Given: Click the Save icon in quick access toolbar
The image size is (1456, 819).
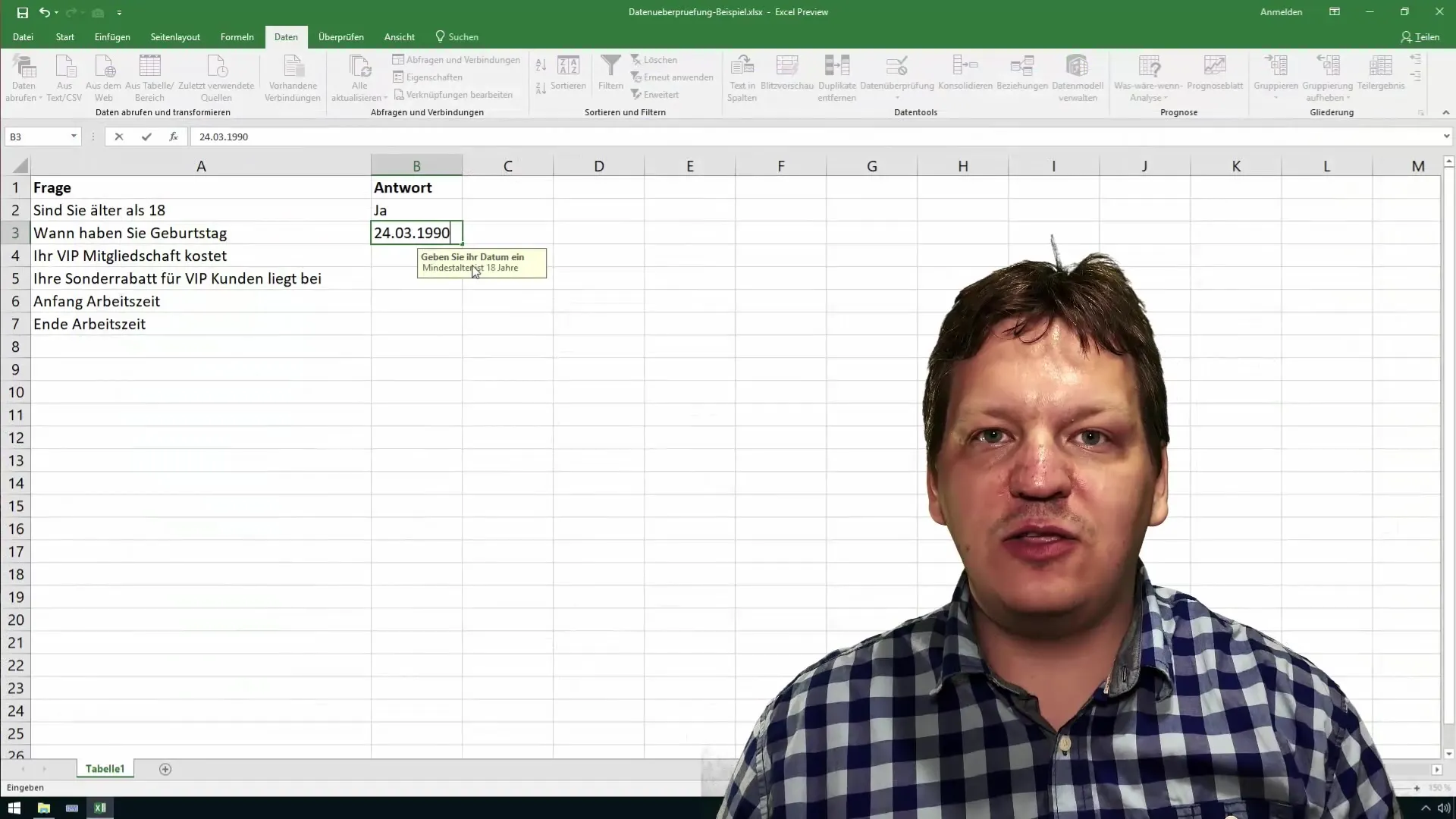Looking at the screenshot, I should tap(23, 12).
